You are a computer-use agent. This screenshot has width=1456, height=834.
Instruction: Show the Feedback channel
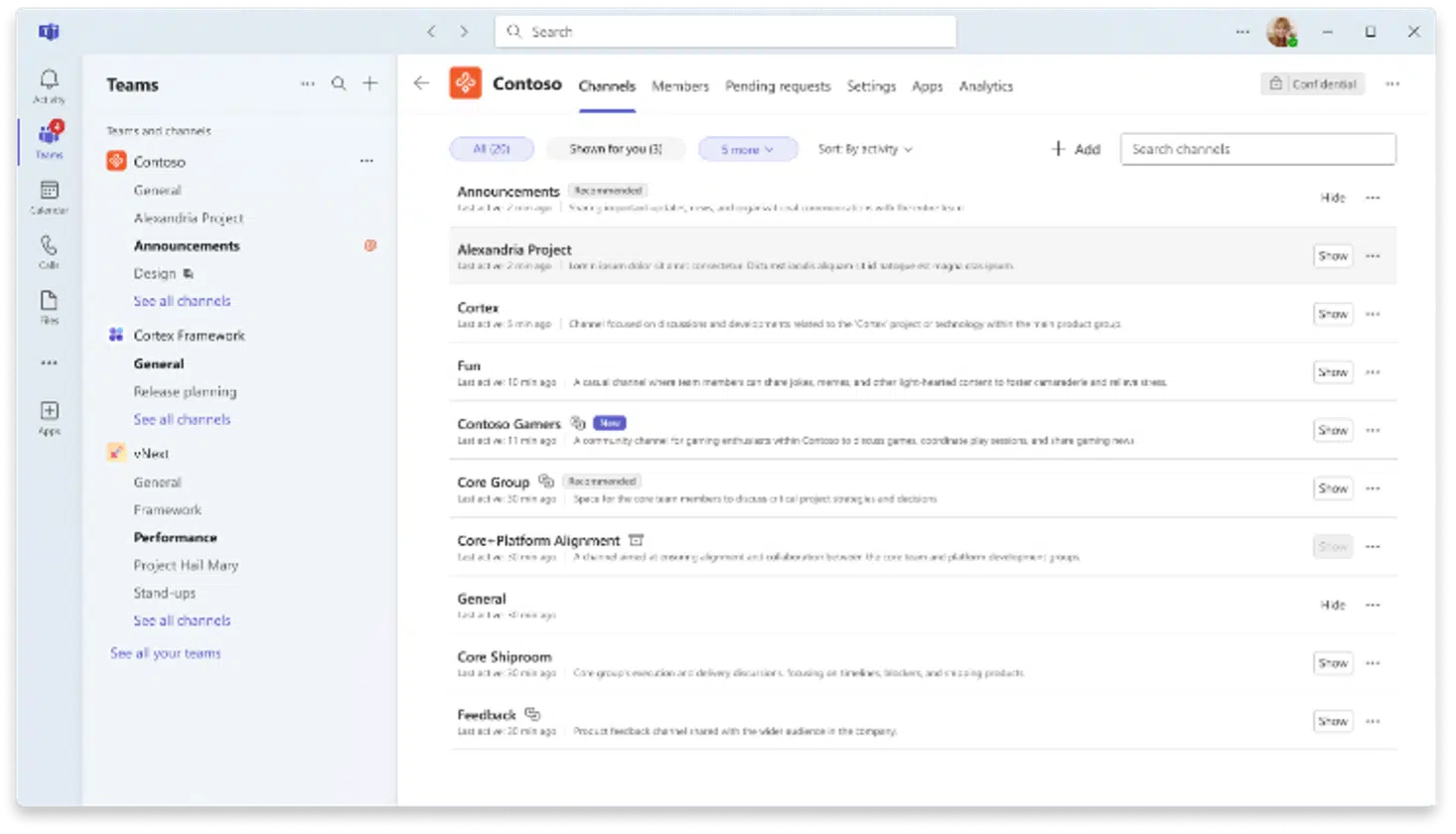tap(1333, 722)
